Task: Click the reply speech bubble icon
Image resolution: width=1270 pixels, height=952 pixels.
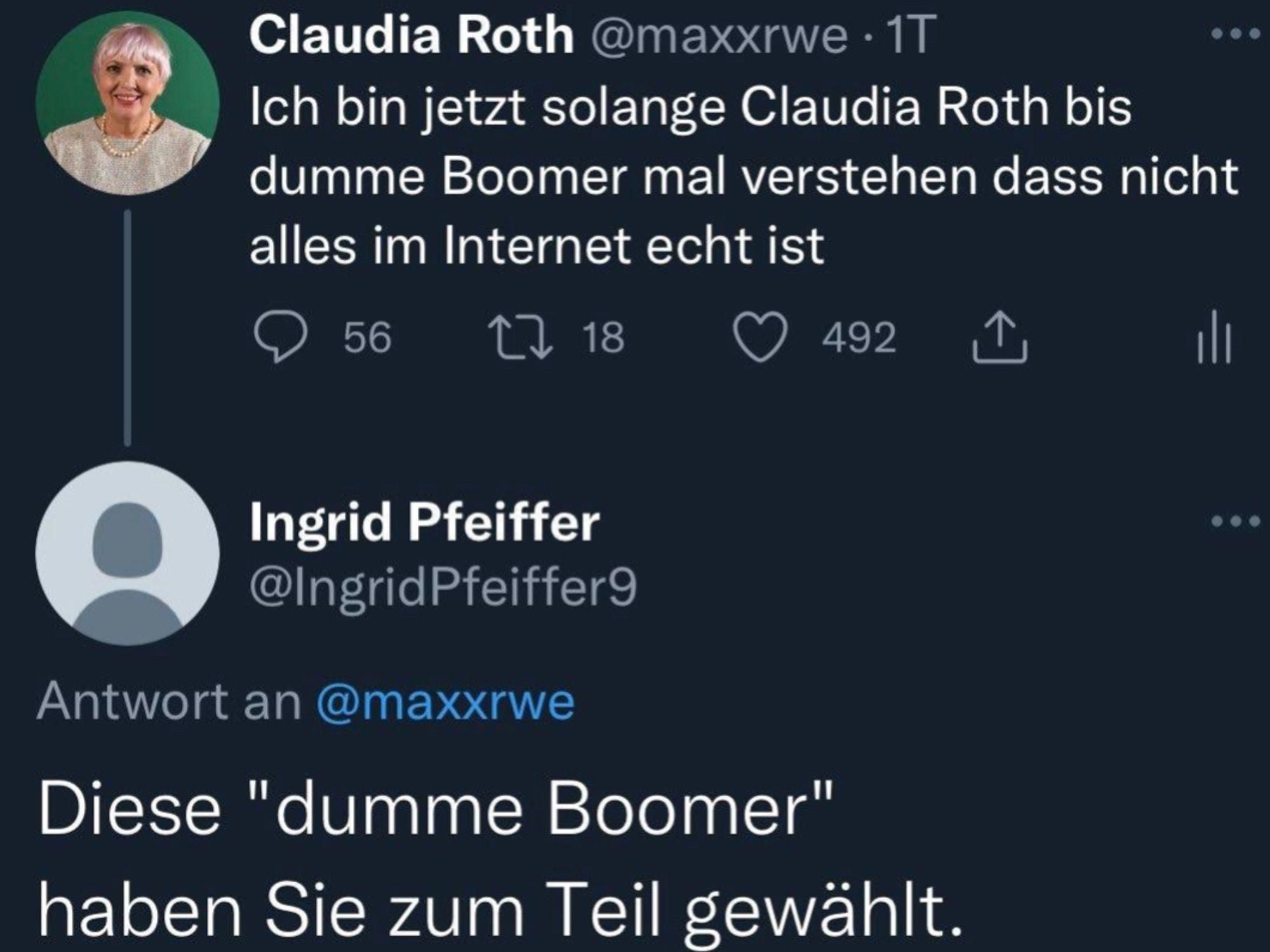Action: click(x=281, y=337)
